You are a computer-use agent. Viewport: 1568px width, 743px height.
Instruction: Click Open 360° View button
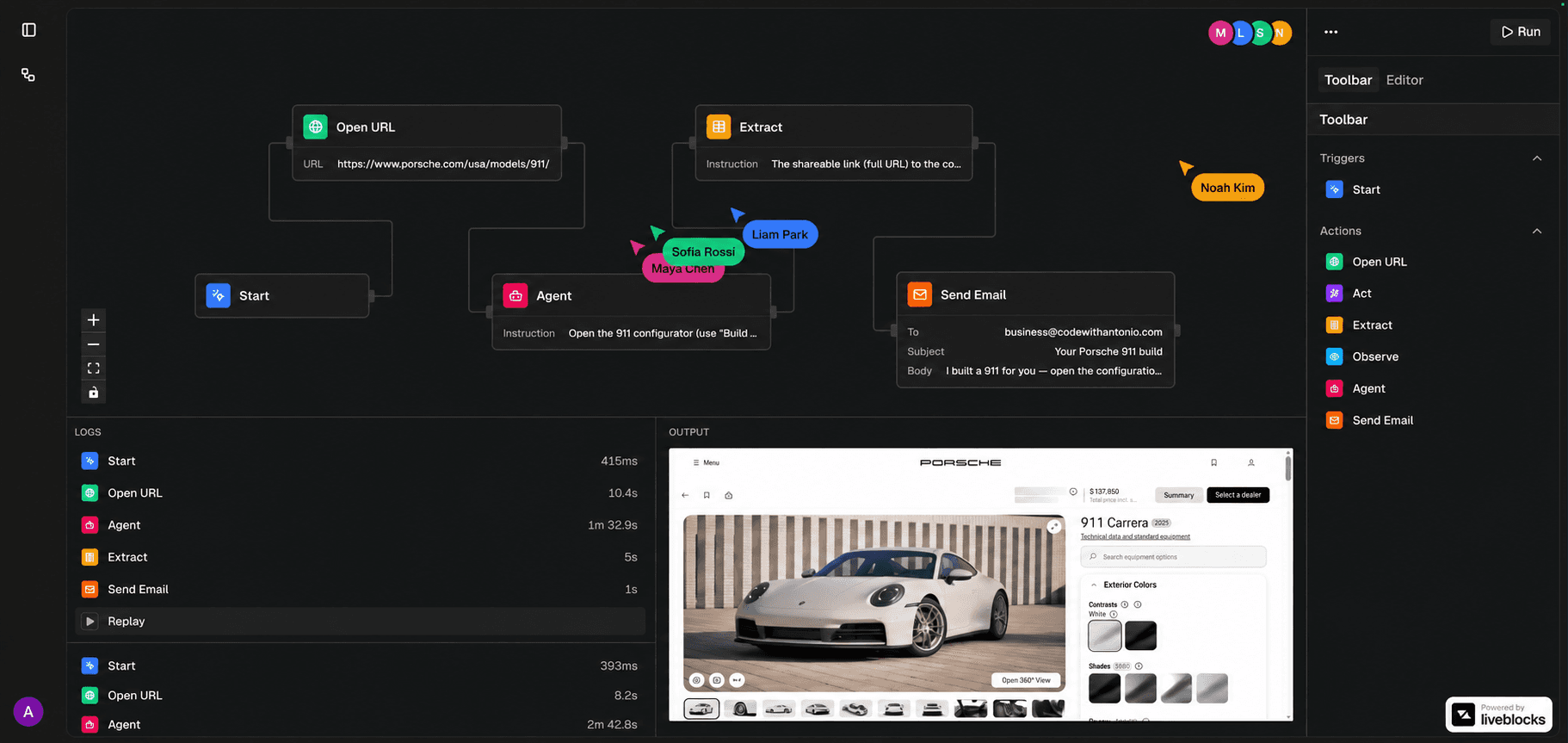tap(1026, 680)
